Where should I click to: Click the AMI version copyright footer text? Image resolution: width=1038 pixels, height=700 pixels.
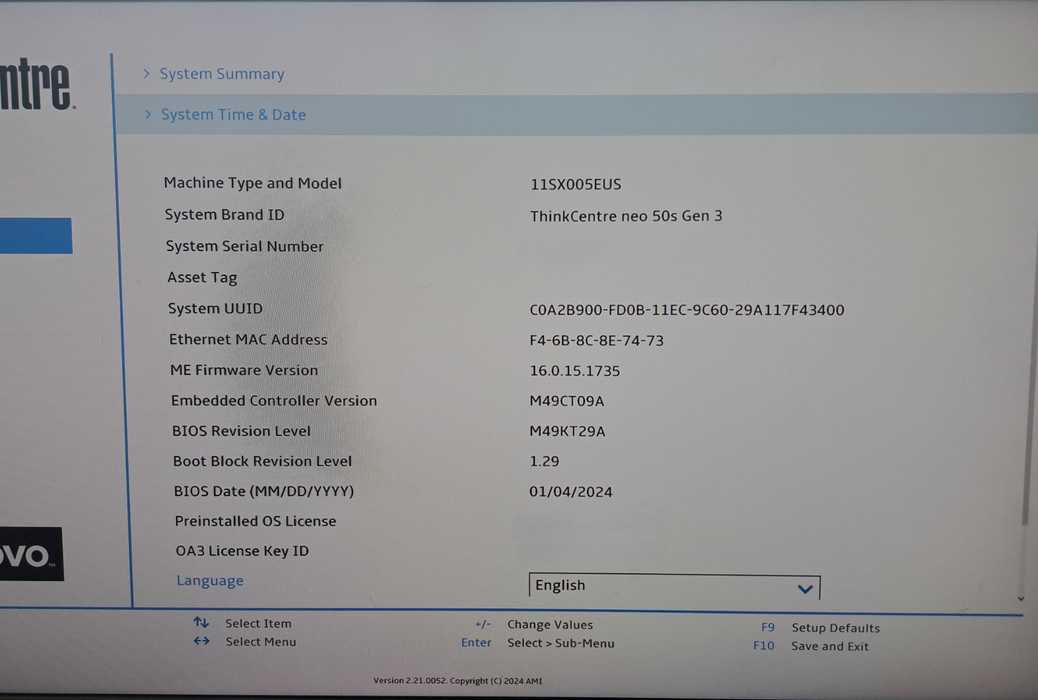pos(457,680)
